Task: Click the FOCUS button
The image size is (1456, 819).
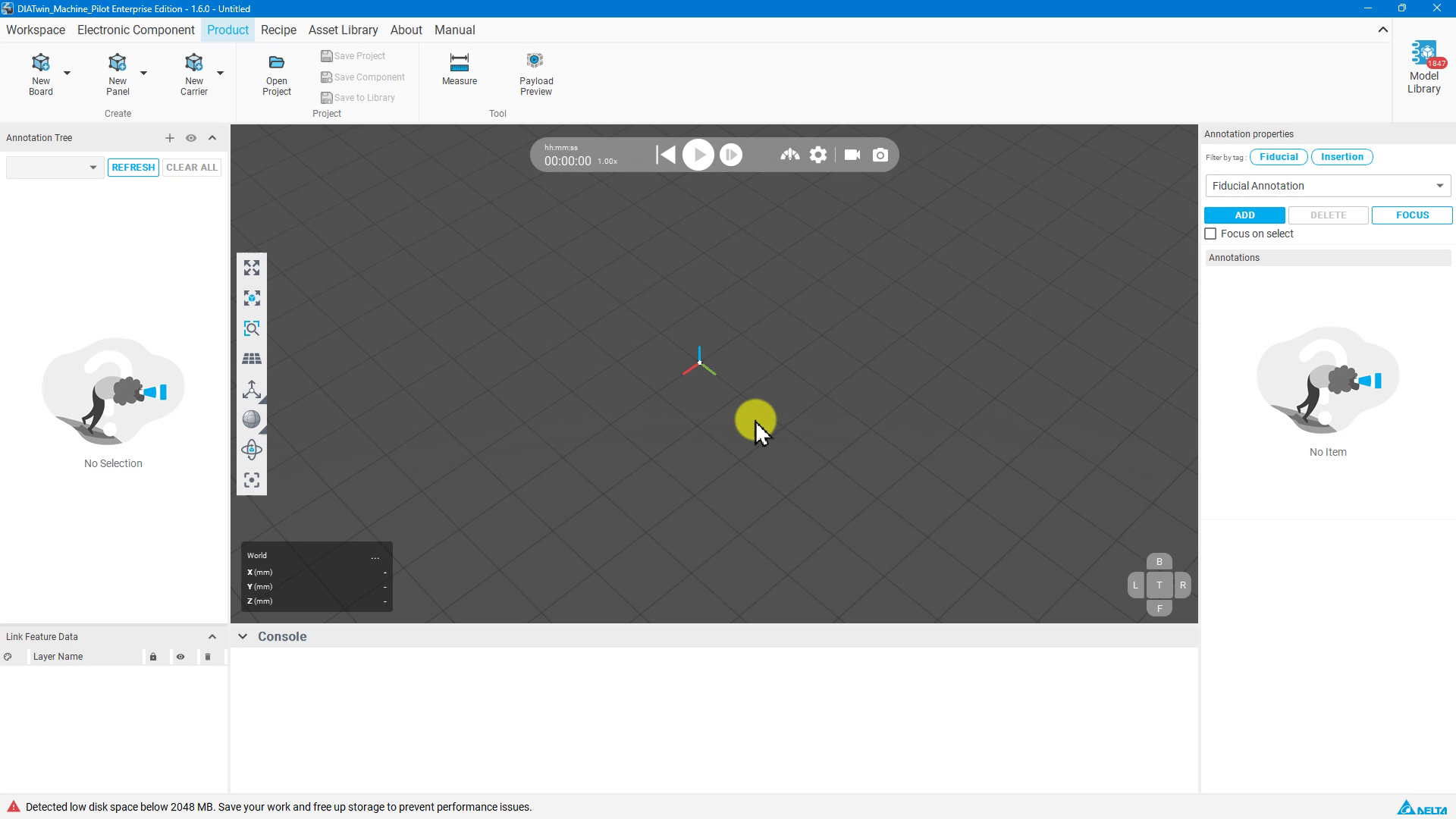Action: pos(1412,215)
